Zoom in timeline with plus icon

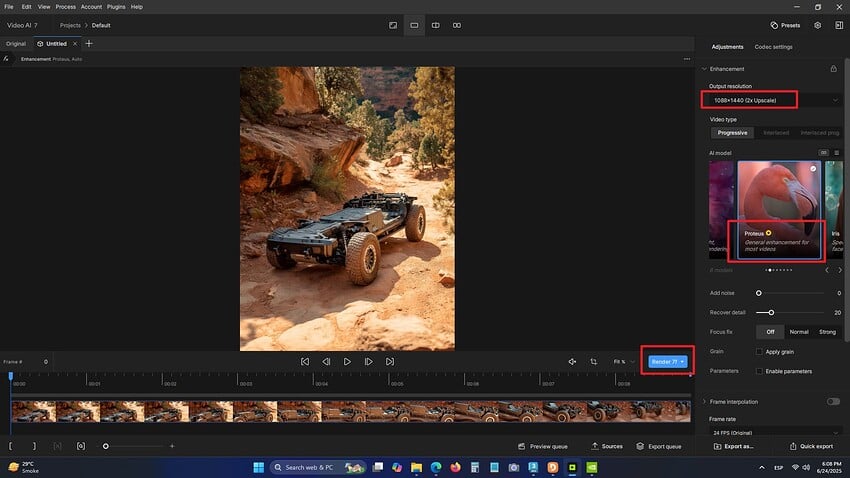pyautogui.click(x=172, y=446)
